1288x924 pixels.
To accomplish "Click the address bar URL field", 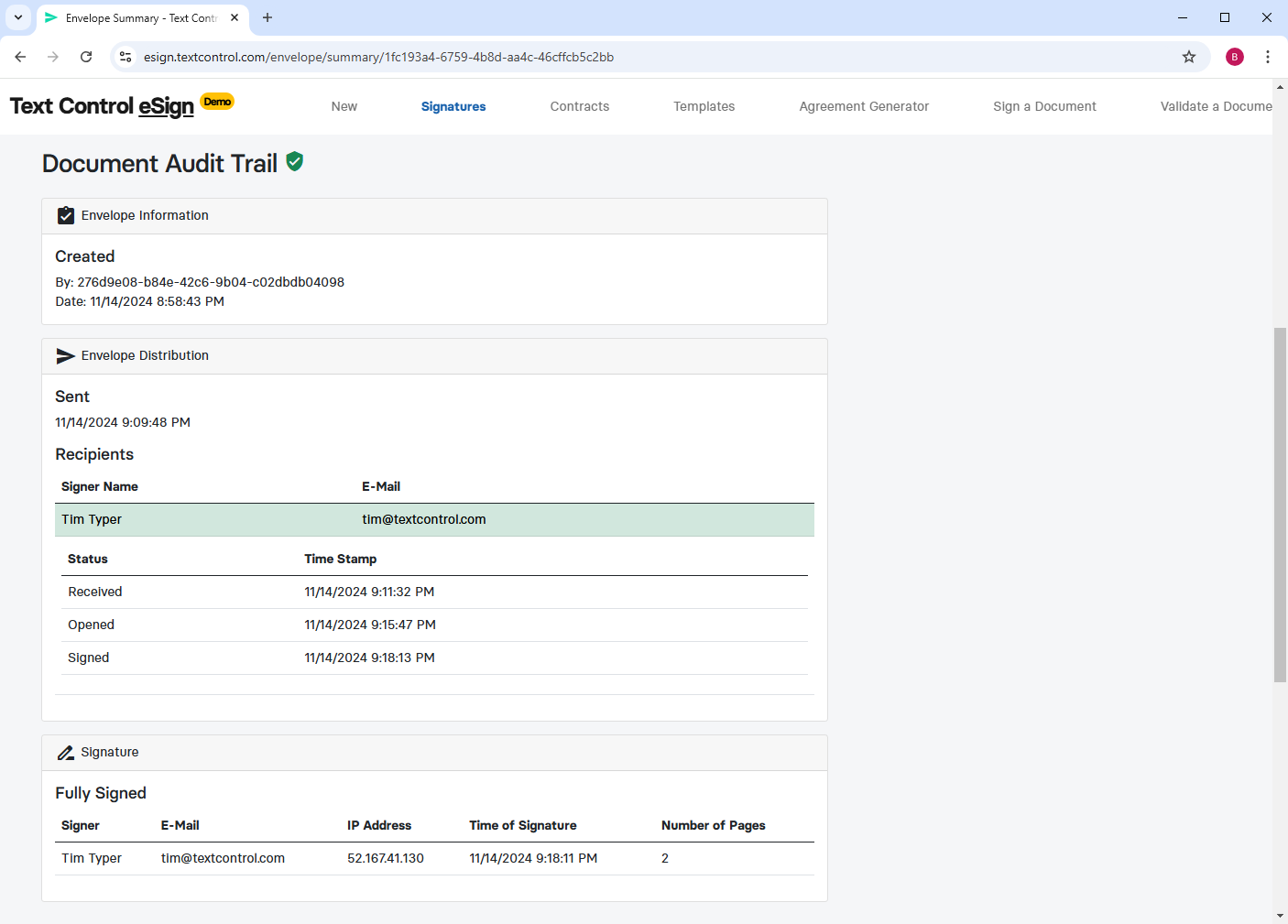I will (x=658, y=57).
